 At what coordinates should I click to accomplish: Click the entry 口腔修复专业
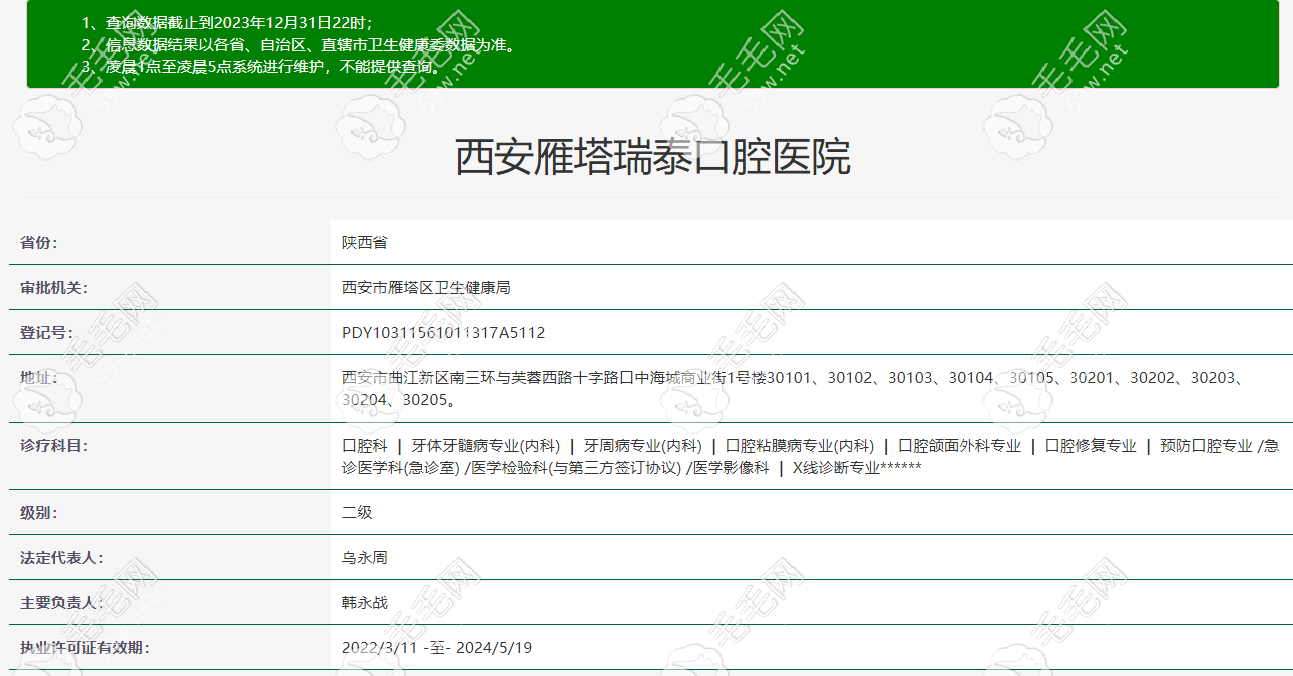click(1091, 446)
